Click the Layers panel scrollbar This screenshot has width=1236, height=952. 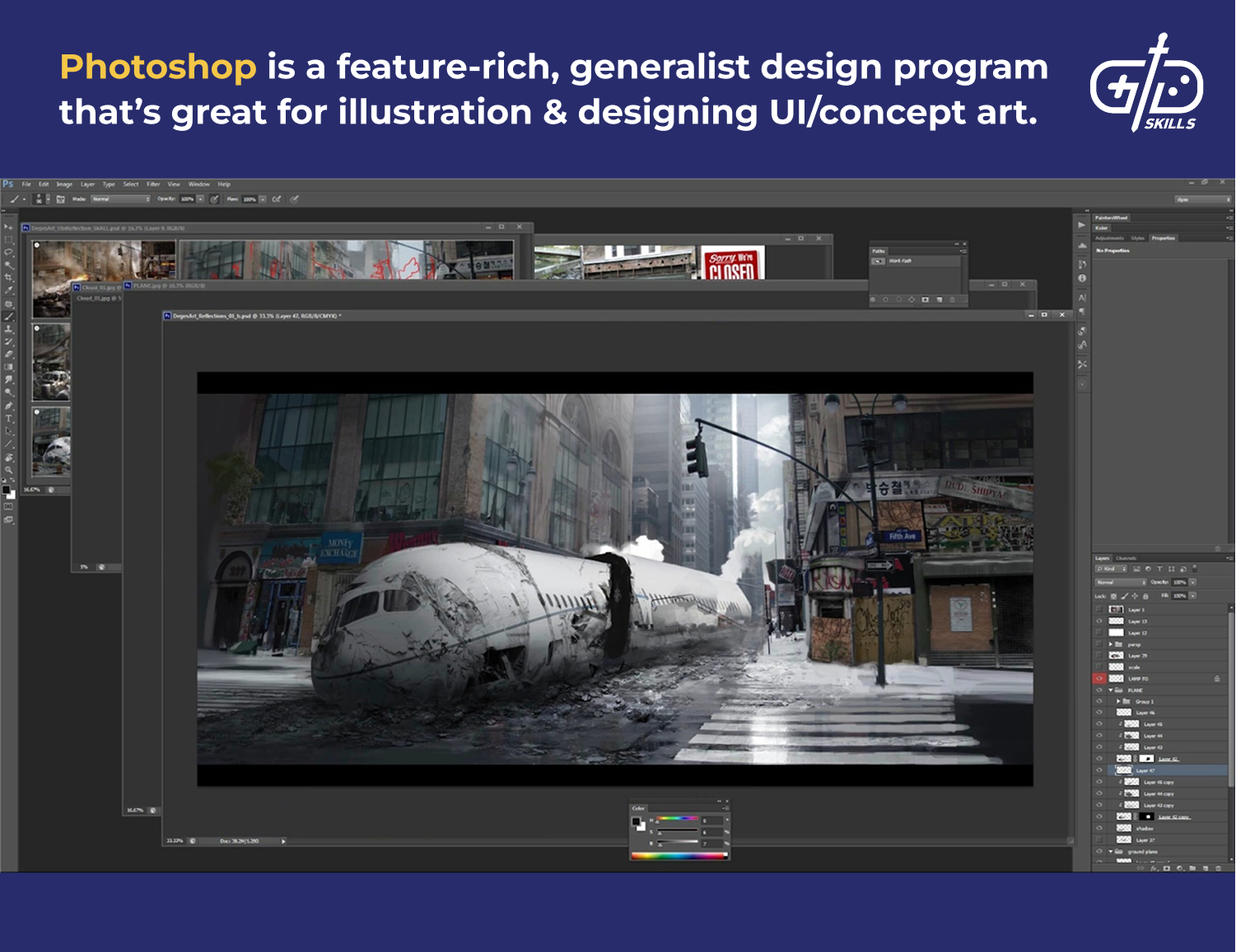coord(1232,700)
